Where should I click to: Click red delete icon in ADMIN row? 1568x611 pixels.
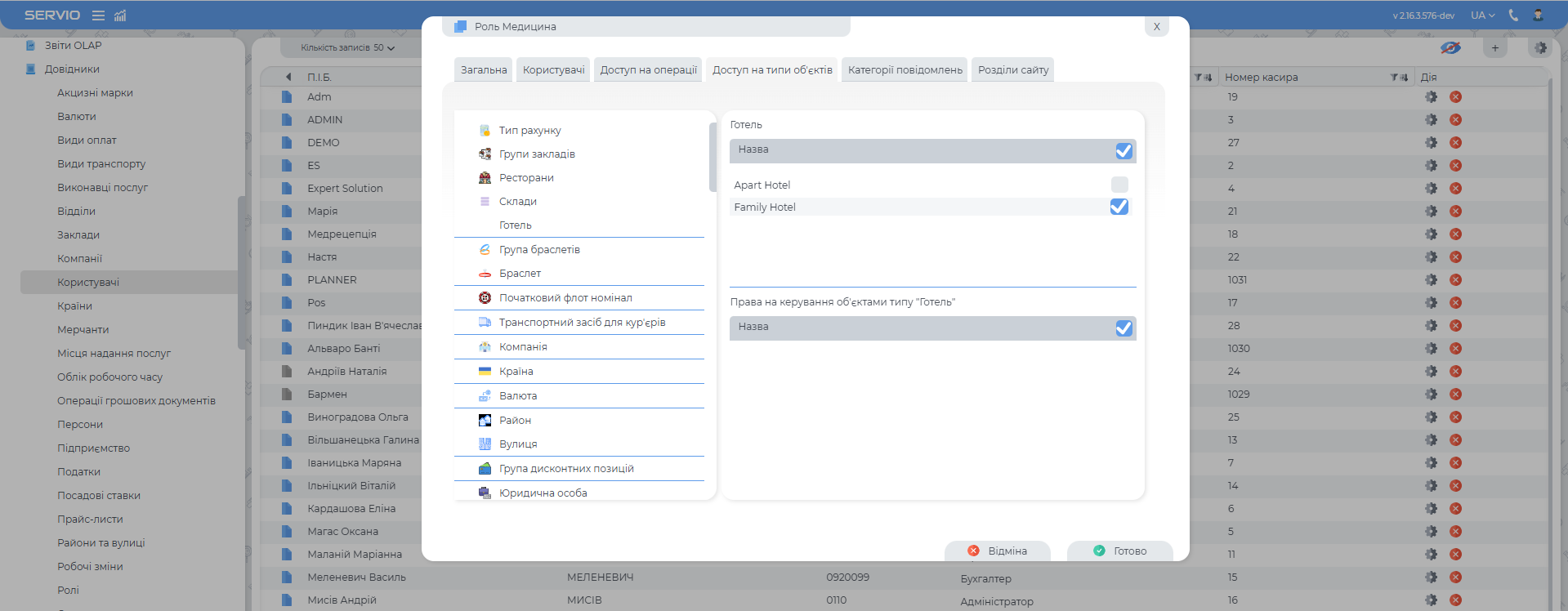(x=1455, y=119)
